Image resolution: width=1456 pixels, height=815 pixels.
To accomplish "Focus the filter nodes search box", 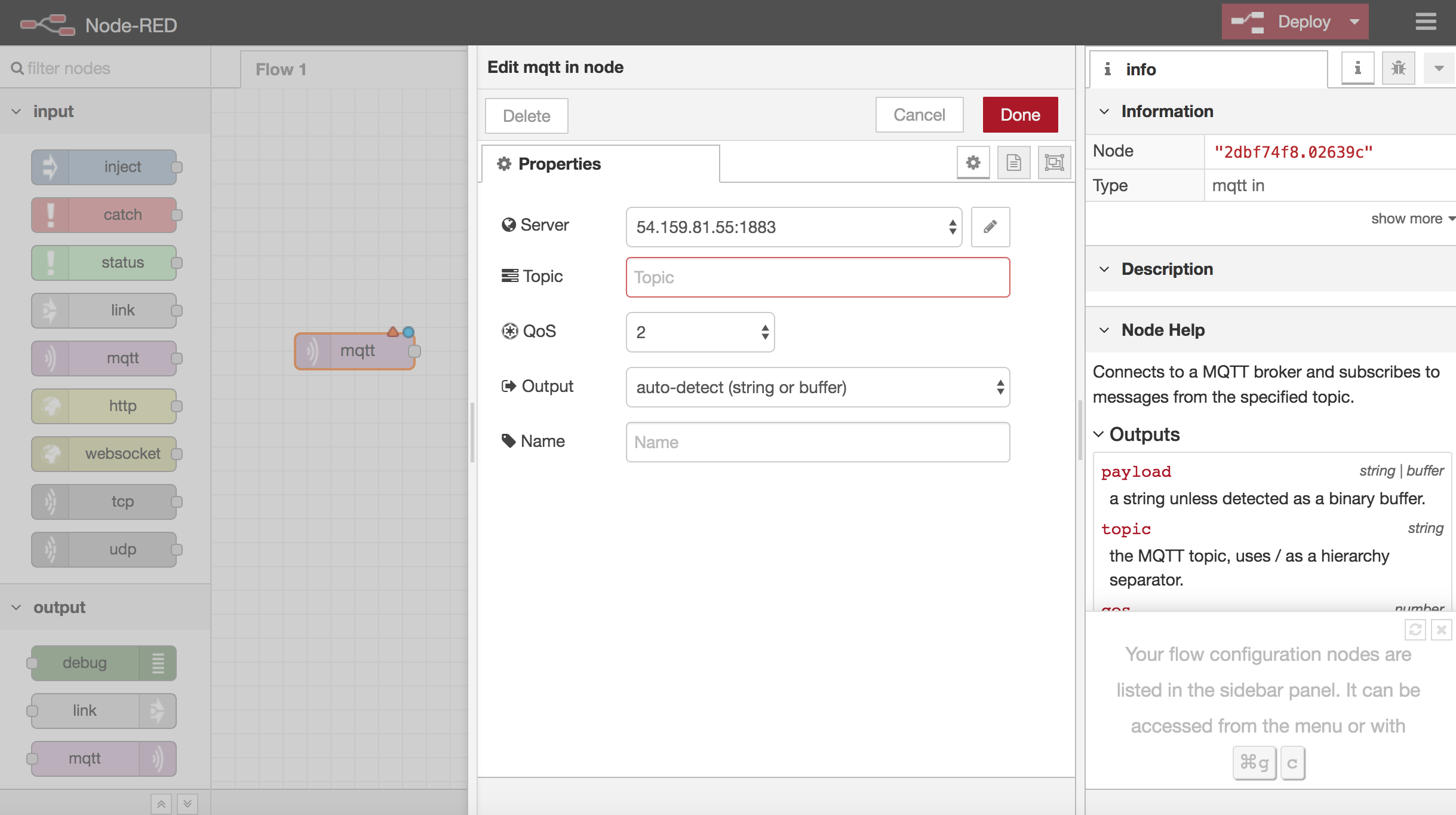I will coord(105,68).
